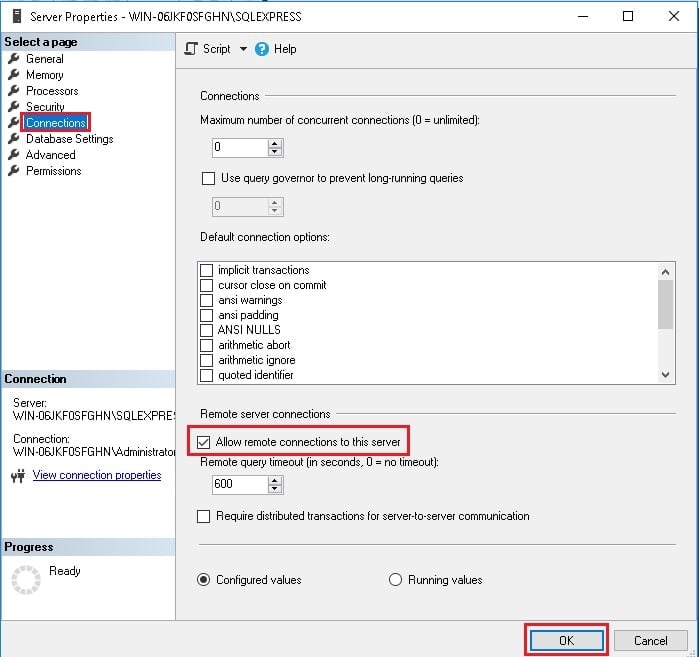The image size is (699, 657).
Task: Check the ansi warnings option
Action: [206, 300]
